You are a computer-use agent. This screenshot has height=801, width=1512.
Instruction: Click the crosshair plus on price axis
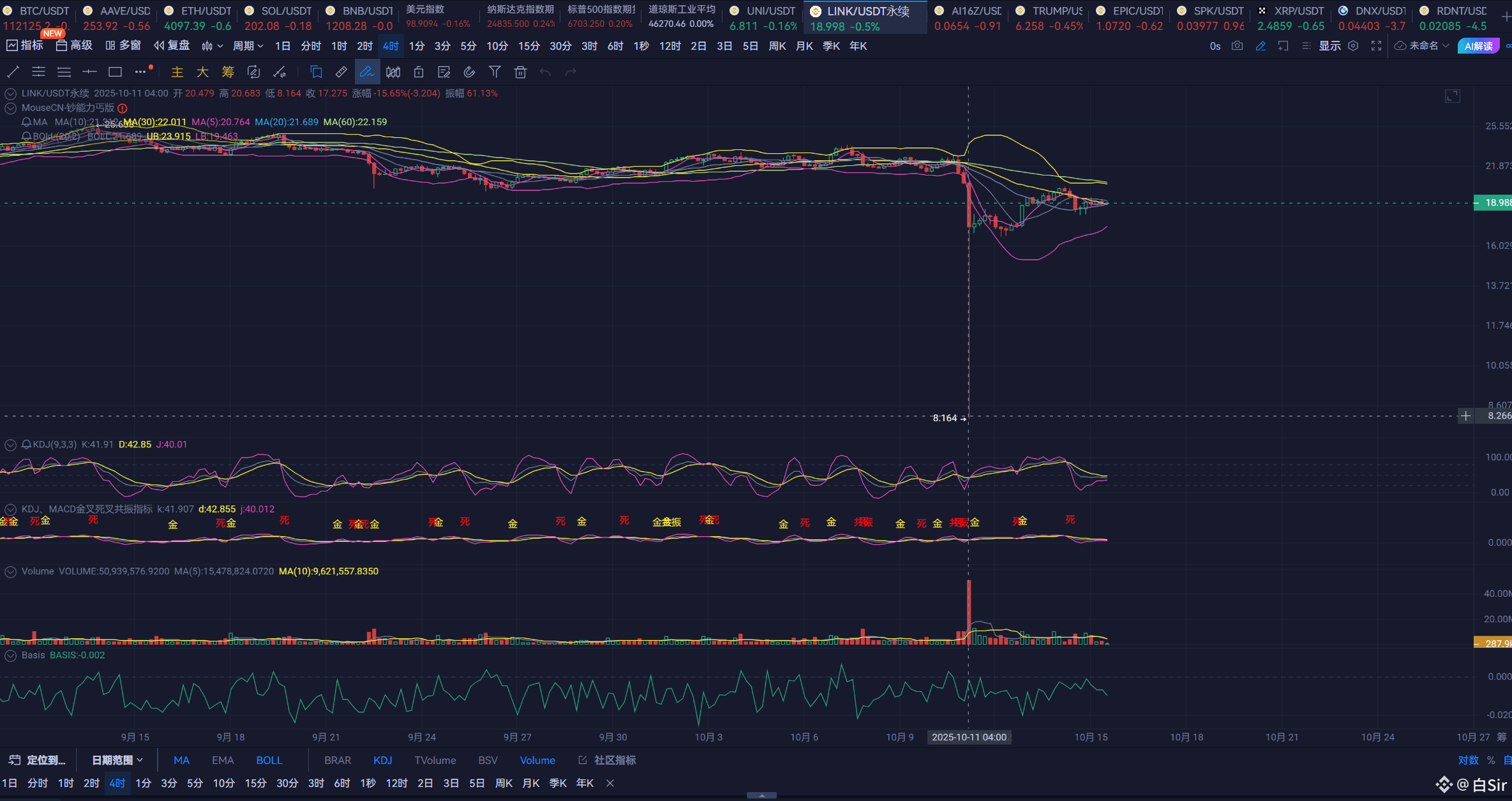(x=1465, y=416)
